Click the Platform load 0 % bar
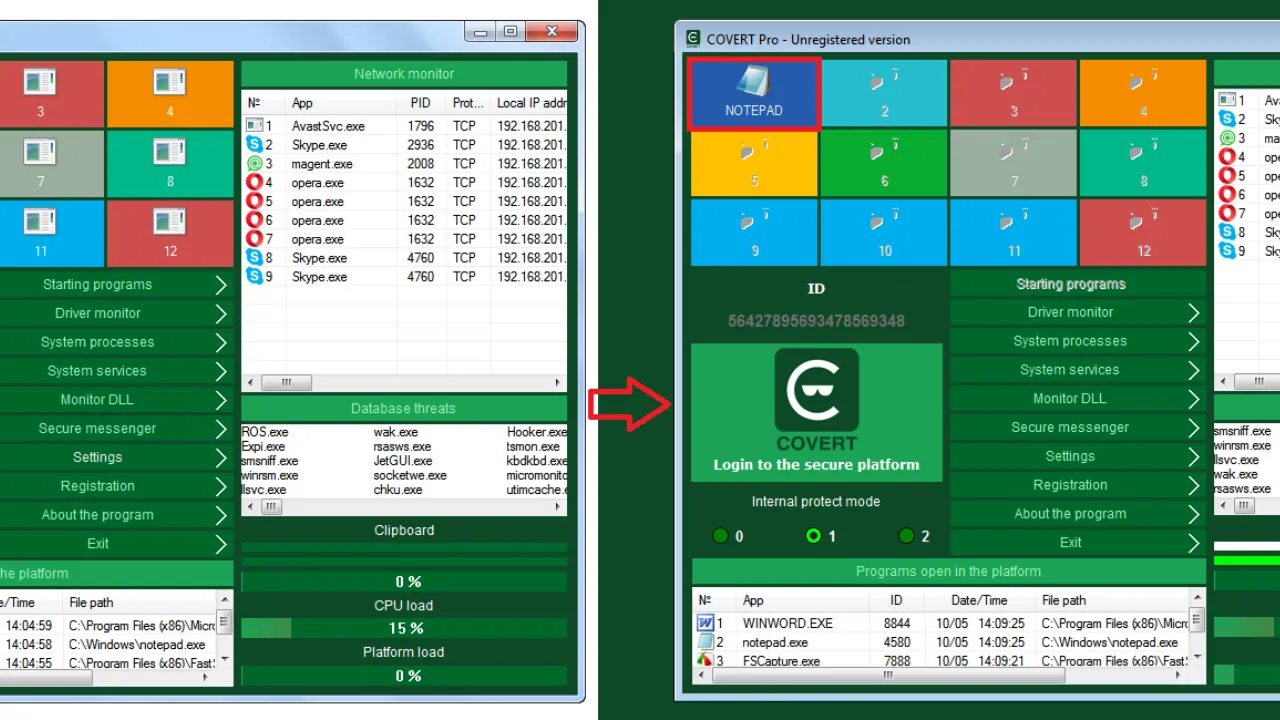The width and height of the screenshot is (1280, 720). [x=404, y=676]
